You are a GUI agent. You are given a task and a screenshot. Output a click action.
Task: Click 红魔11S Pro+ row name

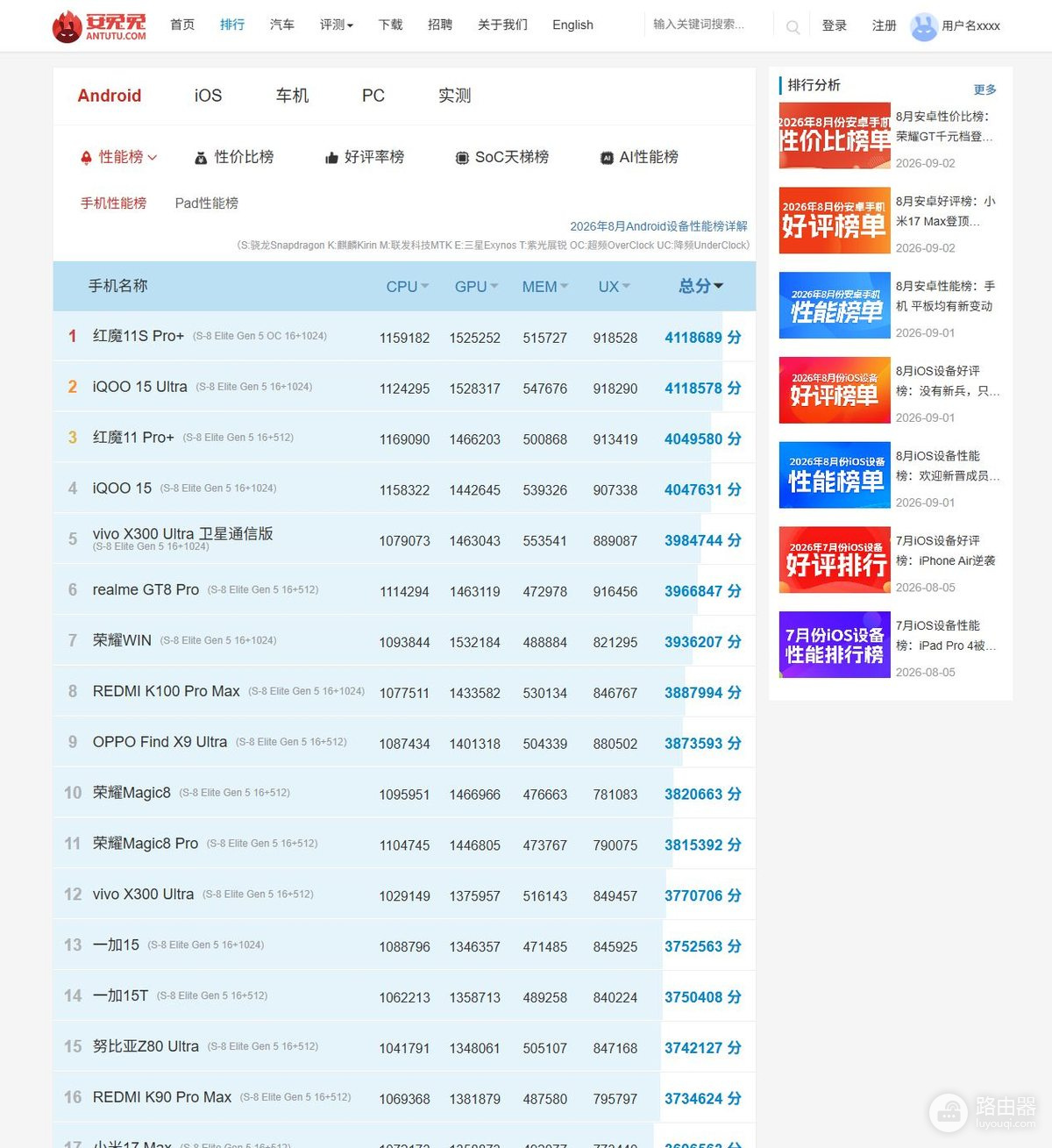tap(139, 336)
